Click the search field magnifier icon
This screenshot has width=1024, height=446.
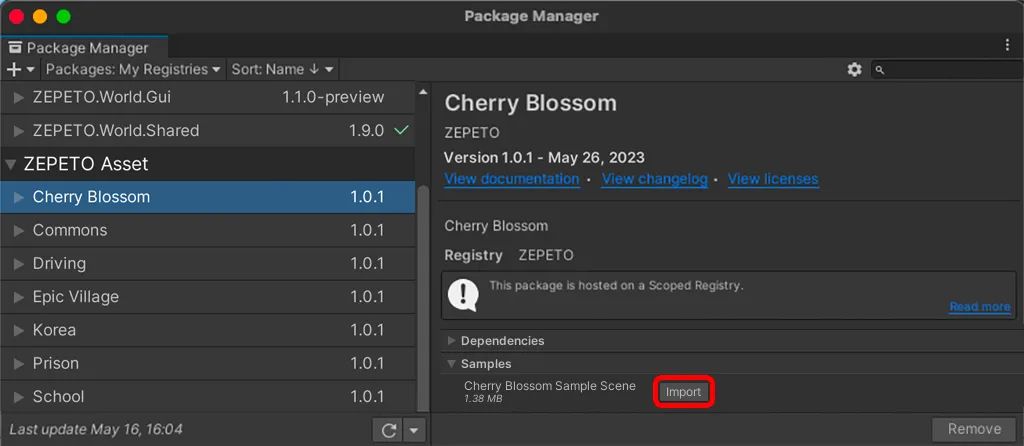point(880,70)
